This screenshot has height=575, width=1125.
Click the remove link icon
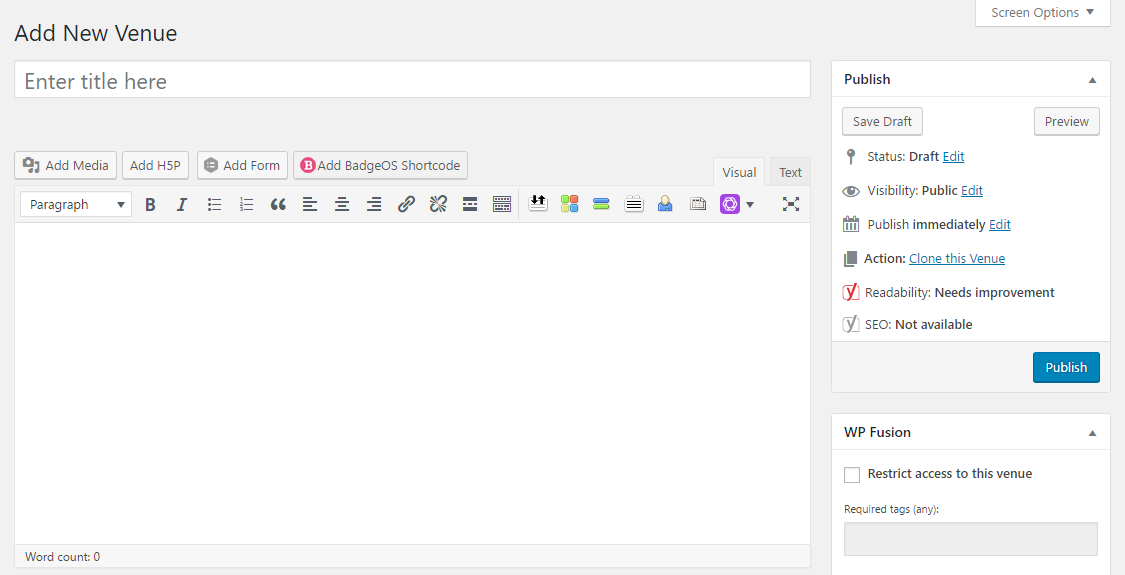438,204
